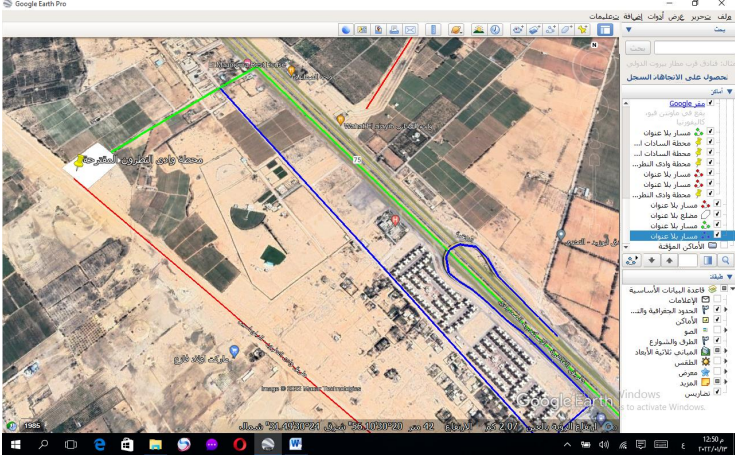Click the red hospital H marker on map
Screen dimensions: 735x455
(x=396, y=220)
